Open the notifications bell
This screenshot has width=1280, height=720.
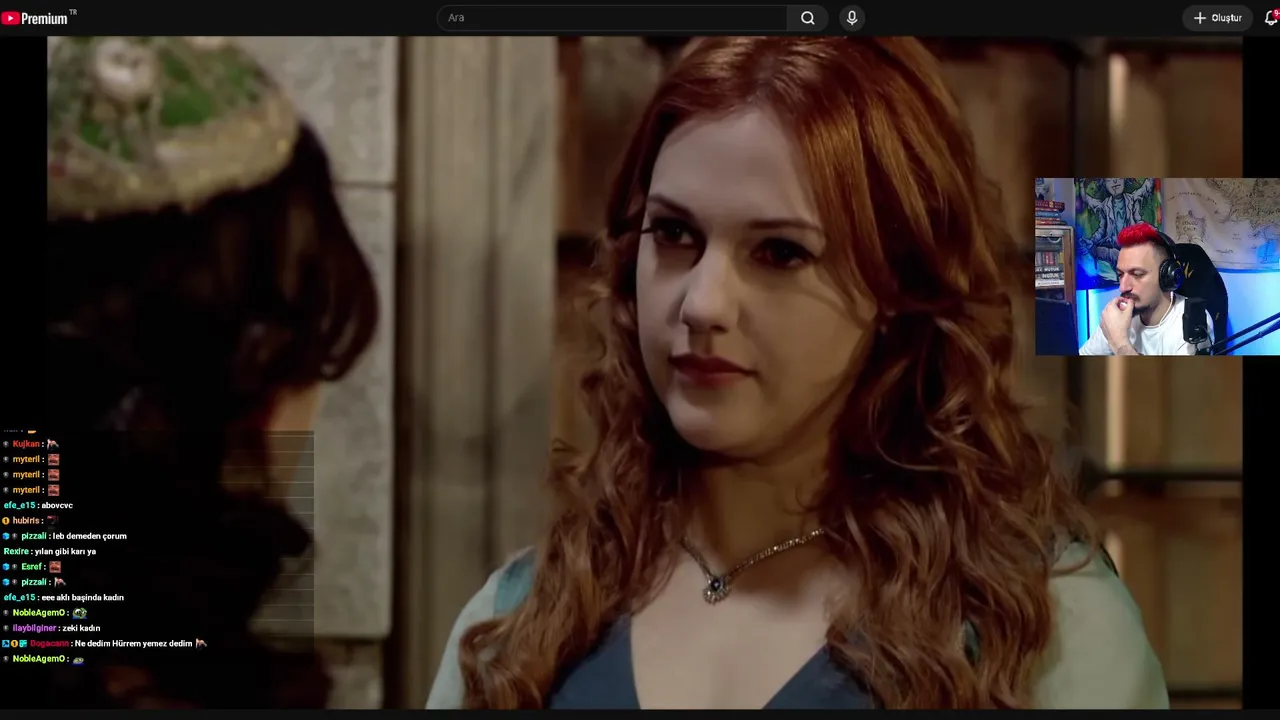(1271, 18)
